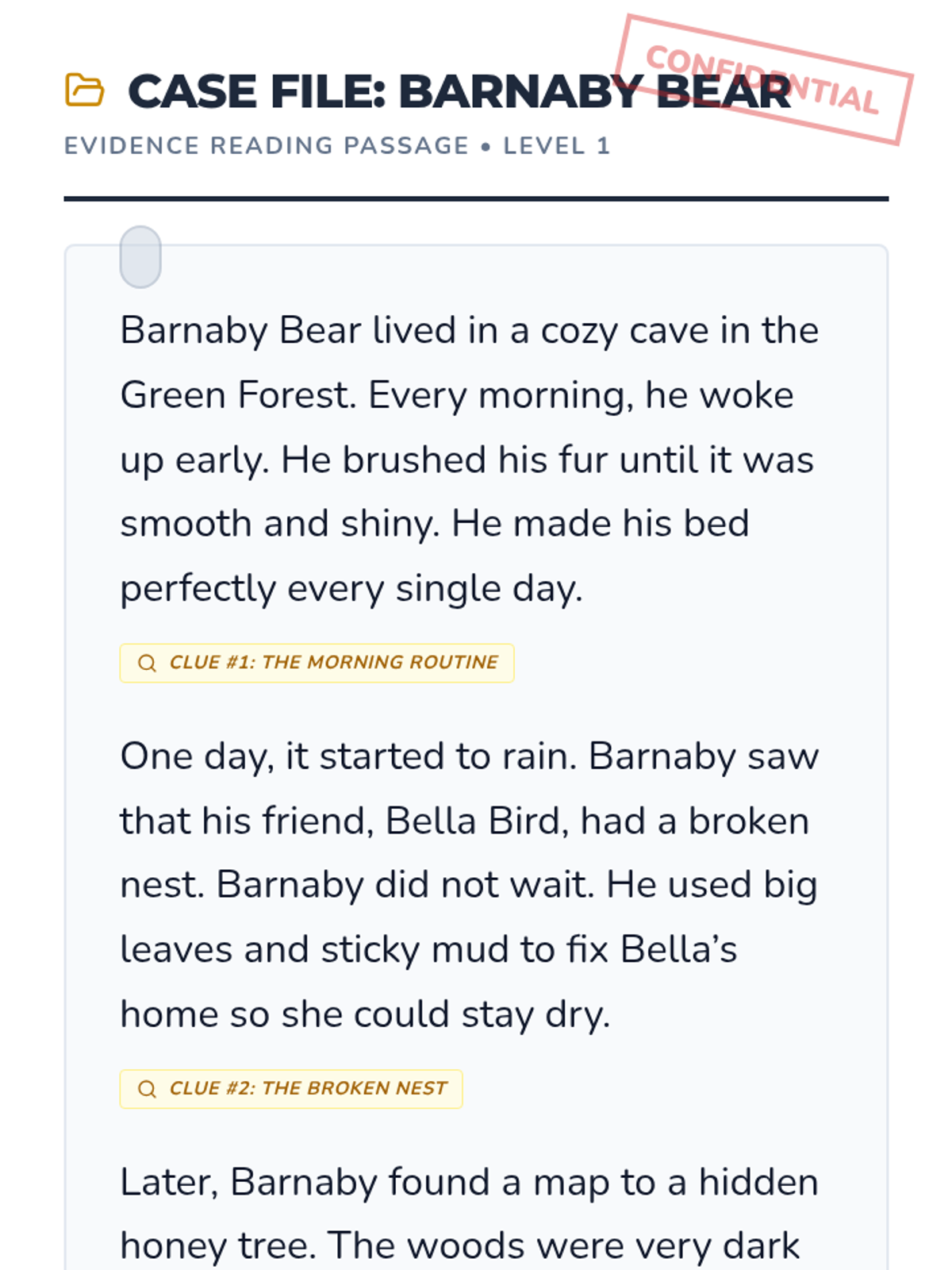Viewport: 952px width, 1270px height.
Task: Click the dark divider line under header
Action: (476, 198)
